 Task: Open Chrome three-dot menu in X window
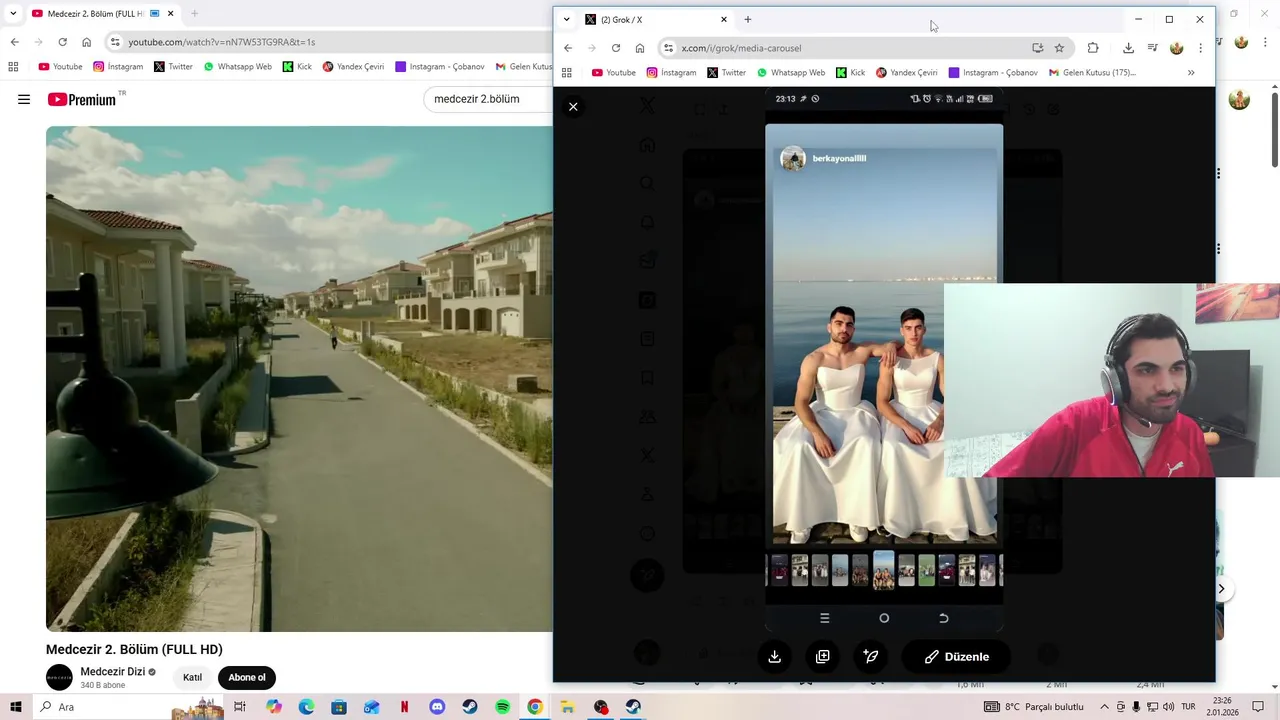point(1200,48)
